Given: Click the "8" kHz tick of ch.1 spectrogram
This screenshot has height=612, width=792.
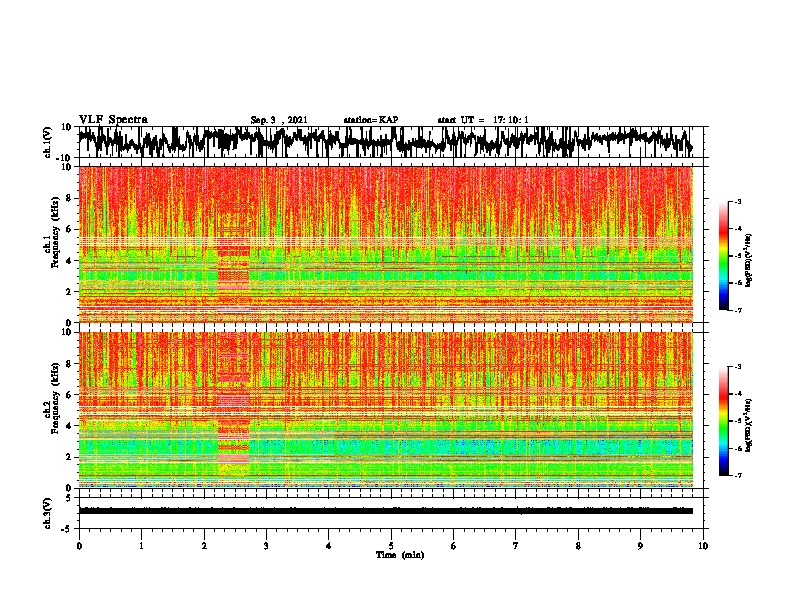Looking at the screenshot, I should [x=69, y=198].
